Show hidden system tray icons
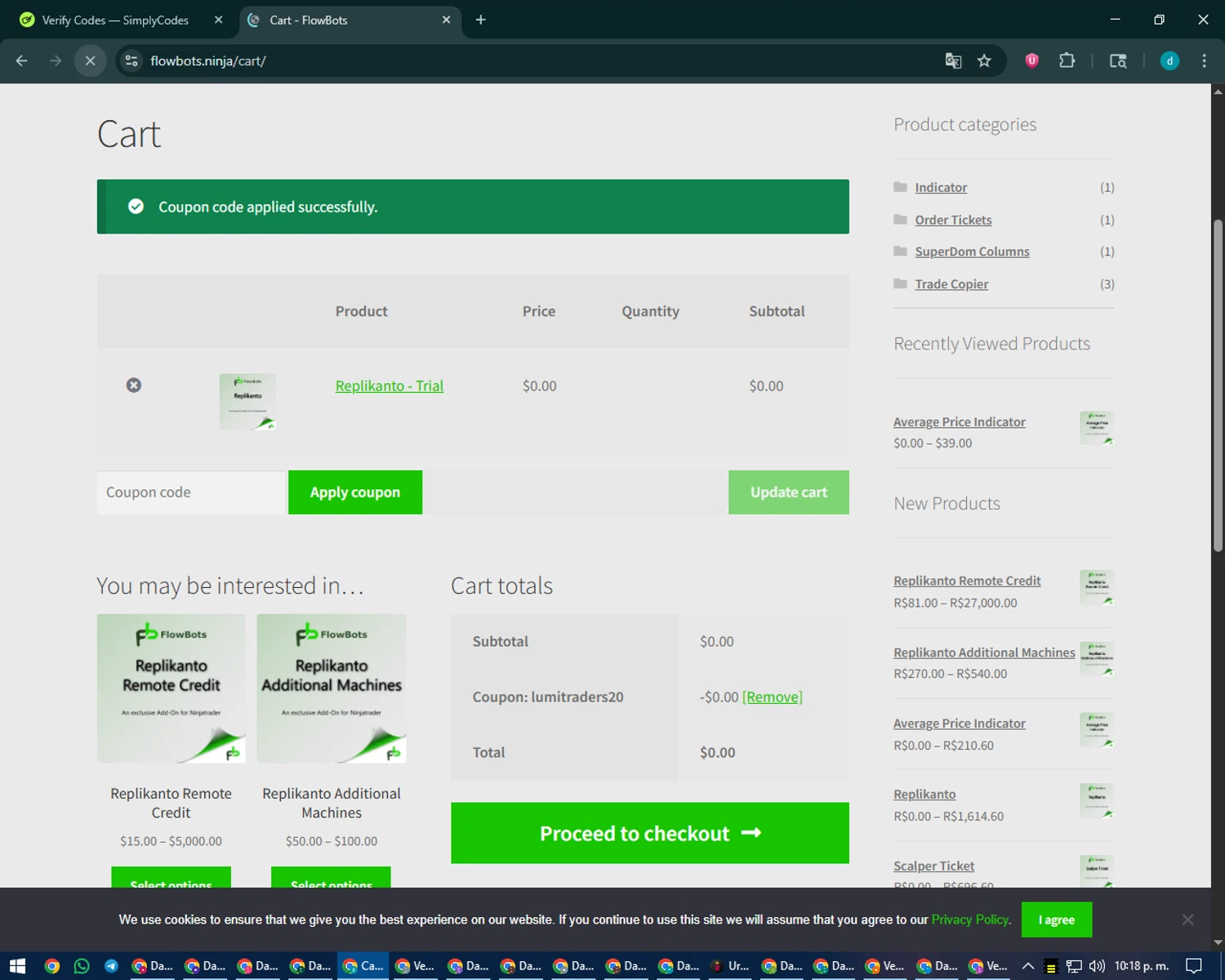 [x=1028, y=966]
